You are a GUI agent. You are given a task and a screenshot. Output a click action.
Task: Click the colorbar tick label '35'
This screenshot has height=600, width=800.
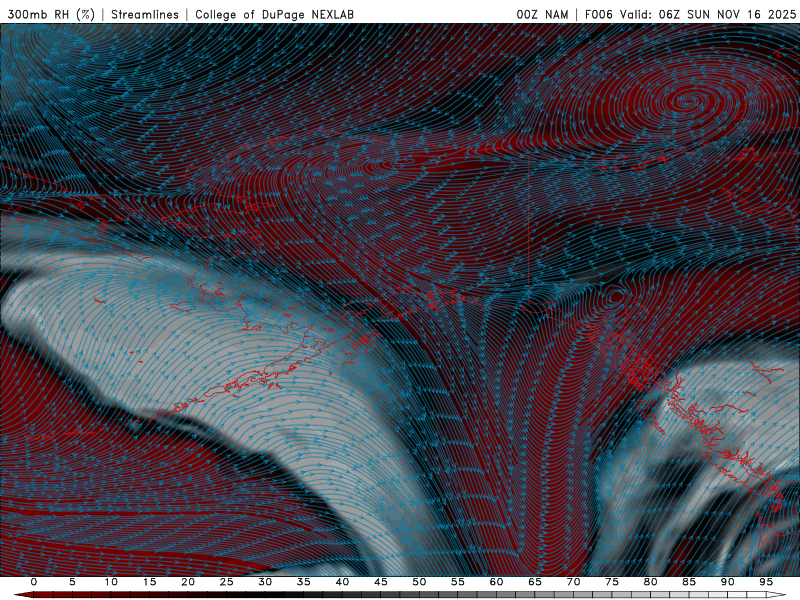coord(304,582)
